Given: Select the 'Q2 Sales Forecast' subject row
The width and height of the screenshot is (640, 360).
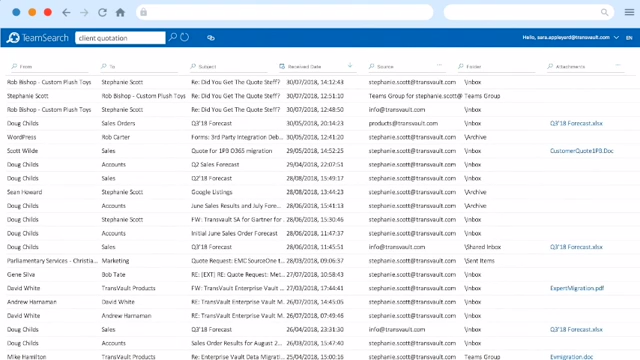Looking at the screenshot, I should tap(215, 164).
